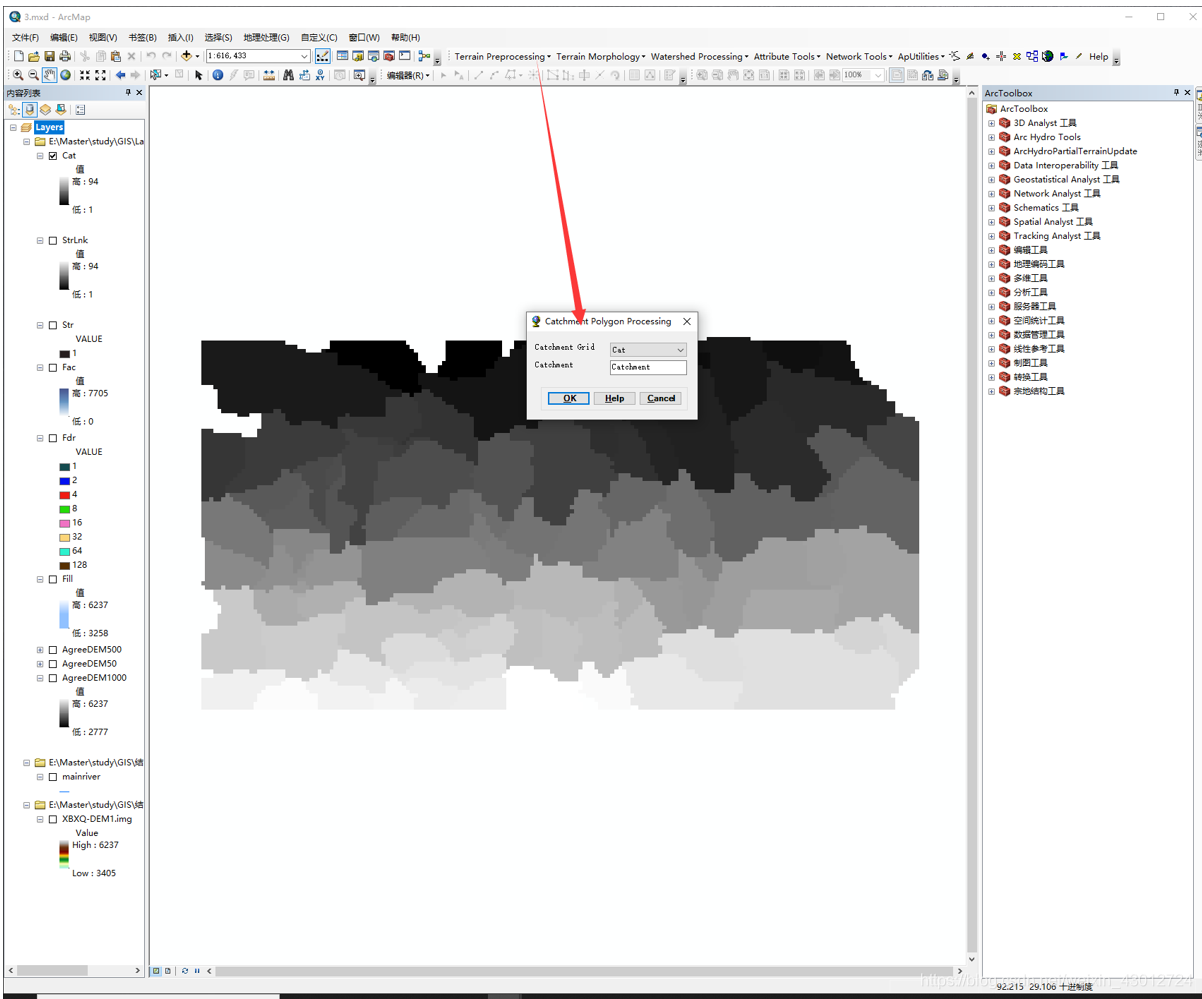Screen dimensions: 1202x999
Task: Select the Zoom In tool
Action: tap(18, 75)
